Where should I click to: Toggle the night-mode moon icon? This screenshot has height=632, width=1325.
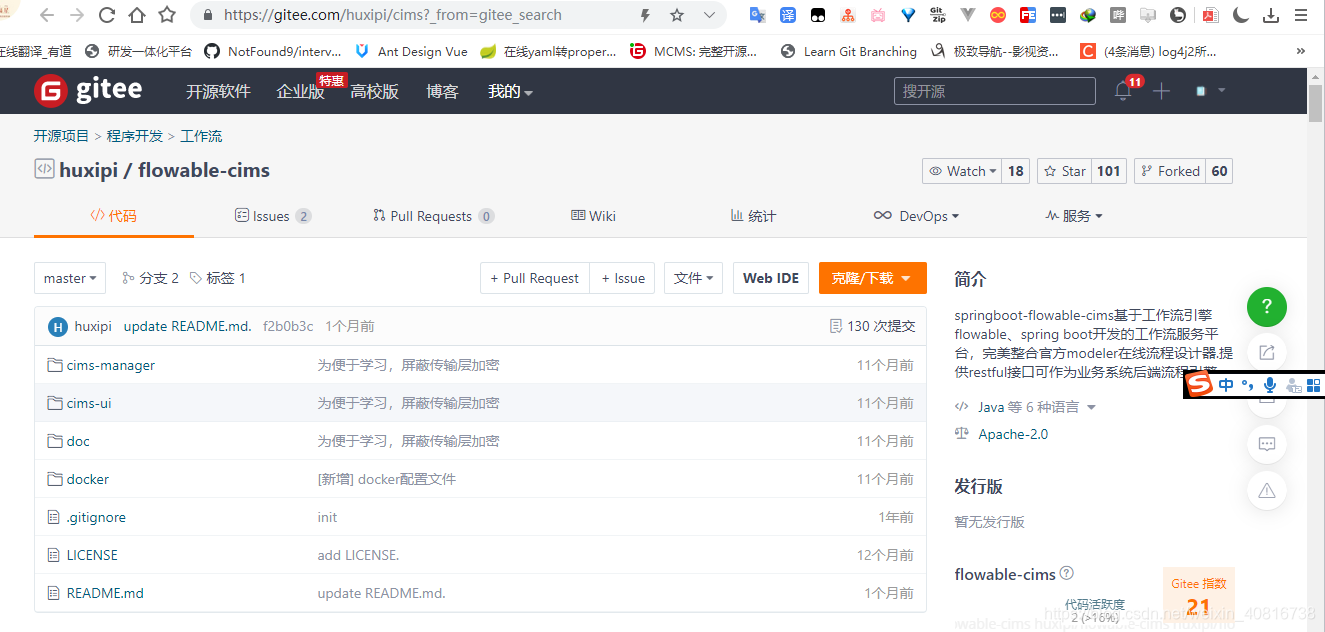pyautogui.click(x=1241, y=15)
